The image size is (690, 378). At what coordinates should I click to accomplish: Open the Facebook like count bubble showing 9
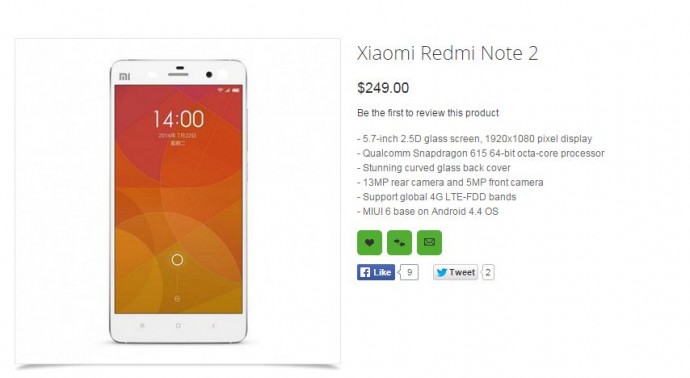point(409,272)
